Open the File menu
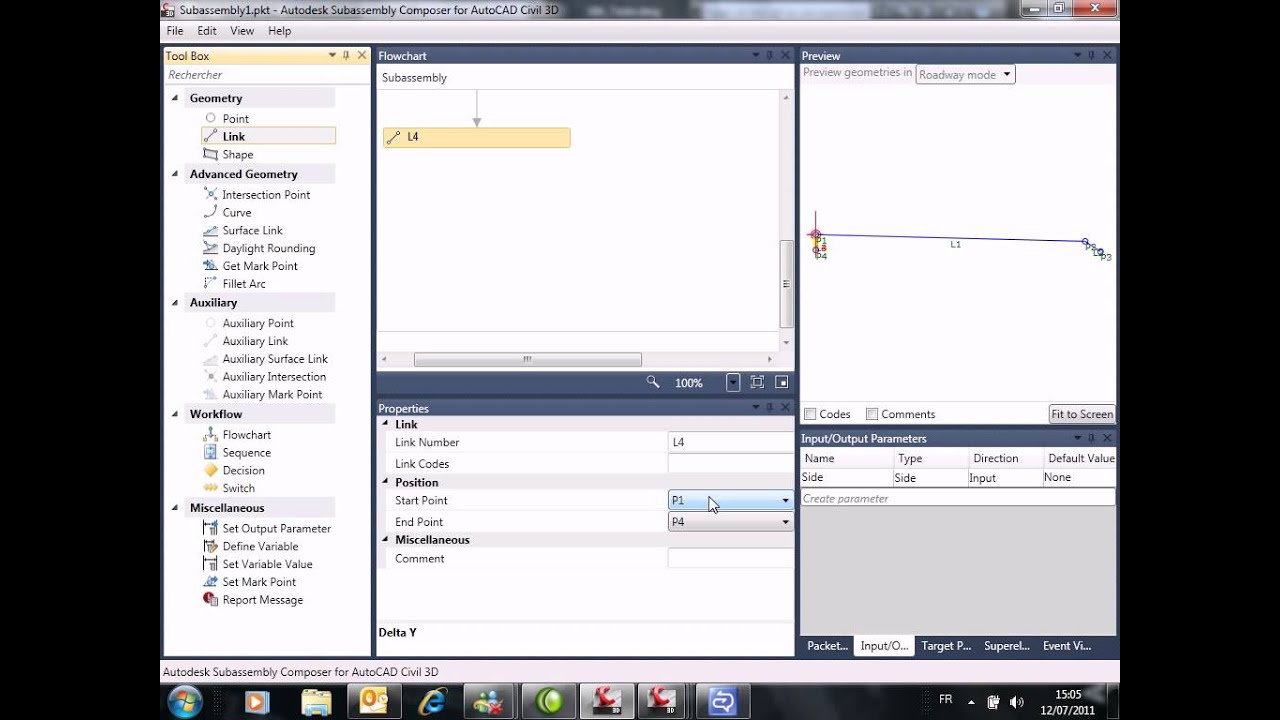This screenshot has height=720, width=1280. pos(175,31)
